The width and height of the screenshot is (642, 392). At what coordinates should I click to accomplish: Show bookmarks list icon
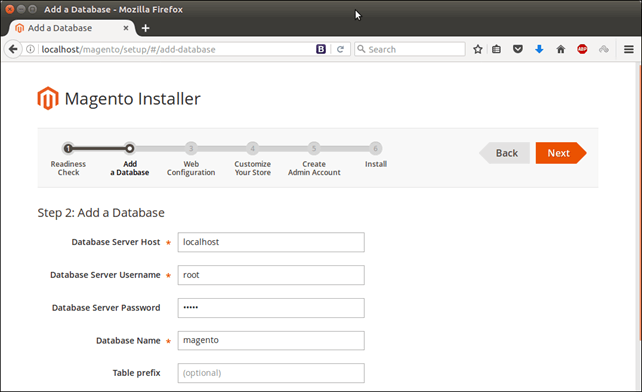[x=496, y=49]
